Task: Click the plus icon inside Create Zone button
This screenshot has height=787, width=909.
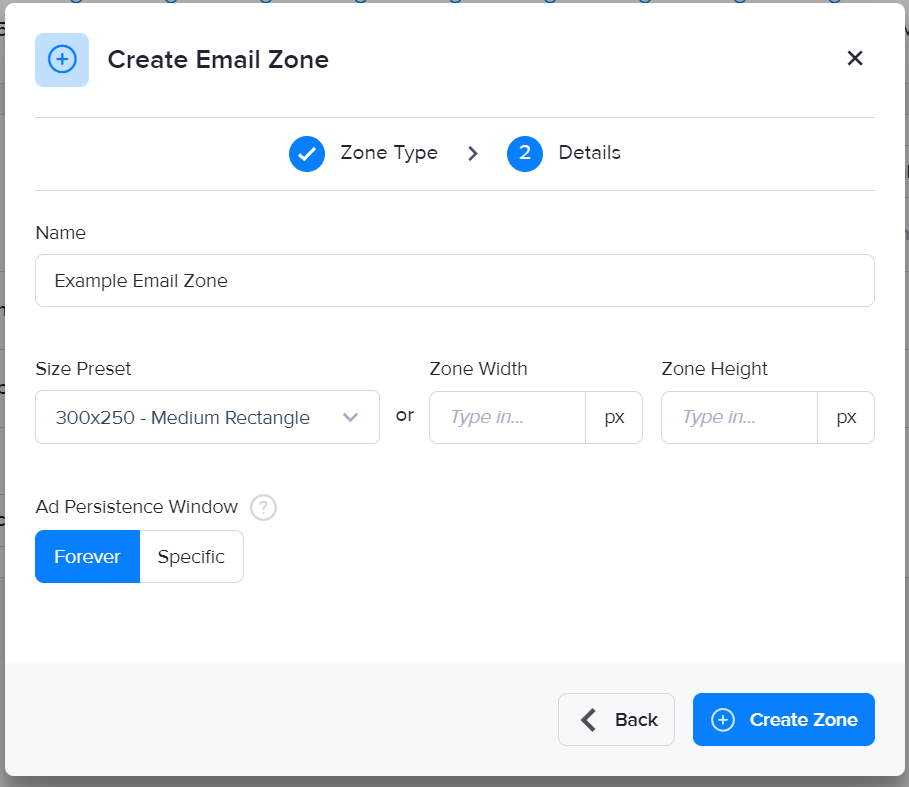Action: point(722,719)
